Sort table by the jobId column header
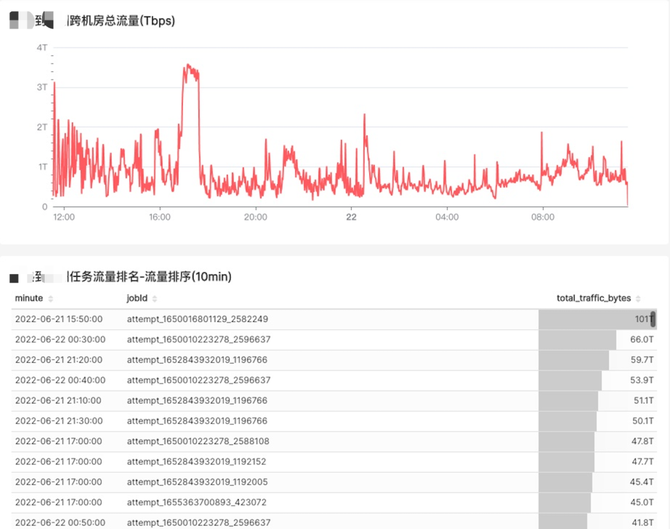Viewport: 670px width, 529px height. point(137,298)
